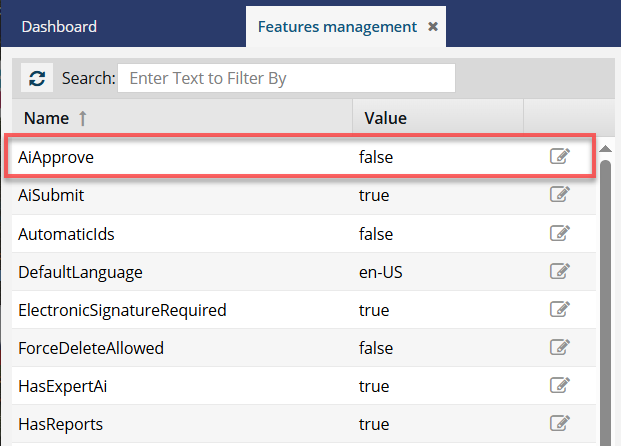
Task: Select the AiApprove row
Action: [180, 157]
